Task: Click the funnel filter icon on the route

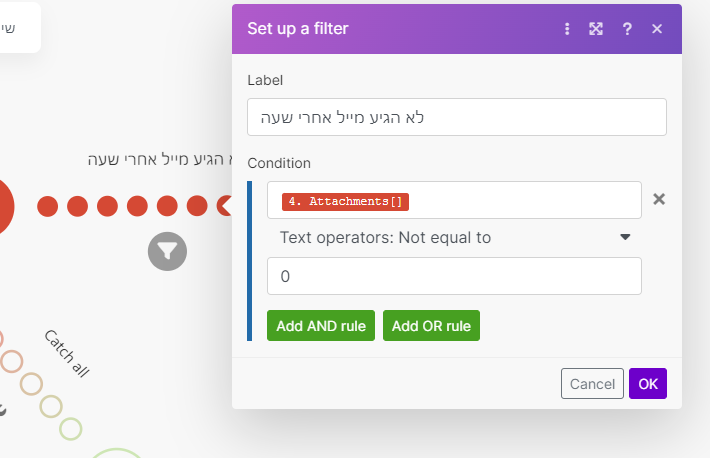Action: pos(167,251)
